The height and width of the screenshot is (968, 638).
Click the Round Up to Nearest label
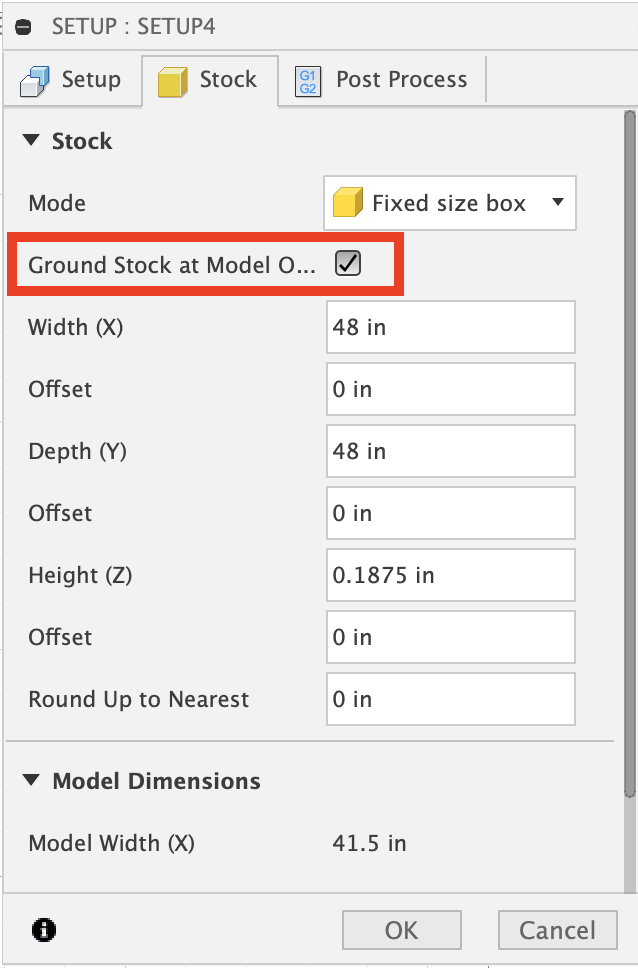tap(138, 699)
